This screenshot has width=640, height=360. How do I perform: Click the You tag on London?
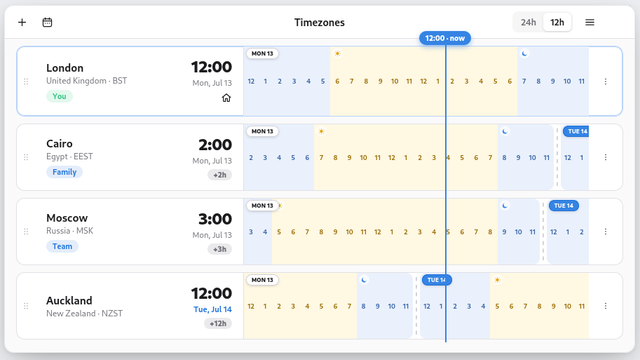[59, 96]
